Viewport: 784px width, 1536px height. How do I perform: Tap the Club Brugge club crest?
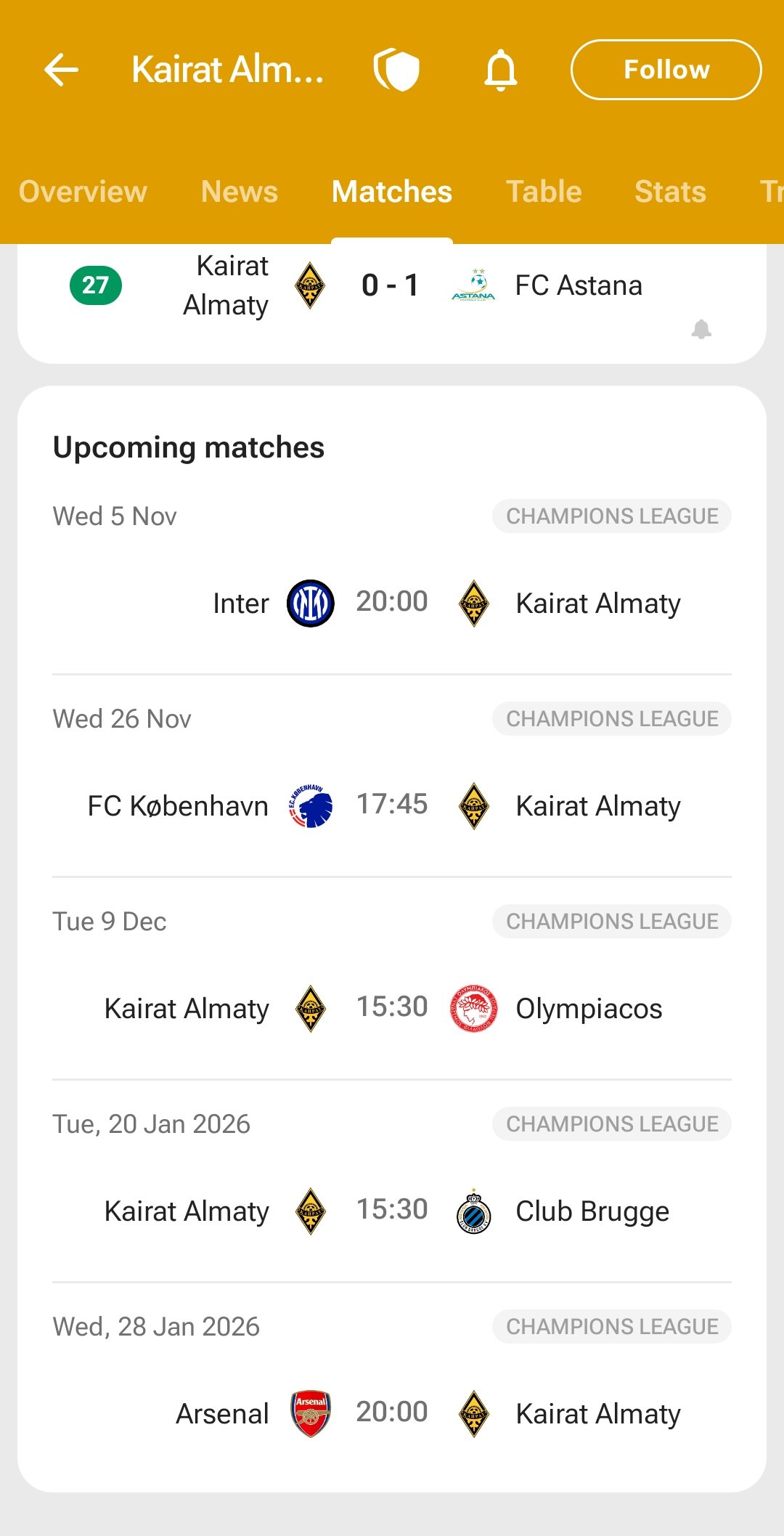[x=474, y=1211]
